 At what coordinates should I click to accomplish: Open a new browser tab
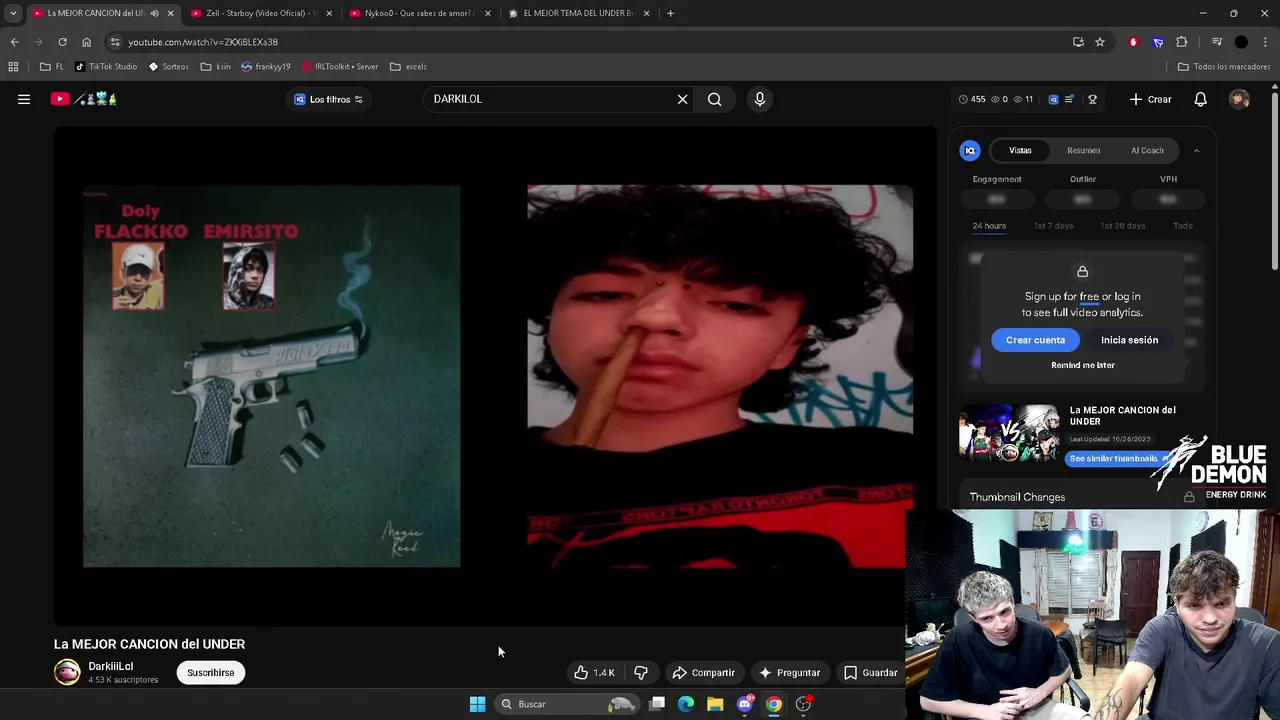tap(670, 13)
